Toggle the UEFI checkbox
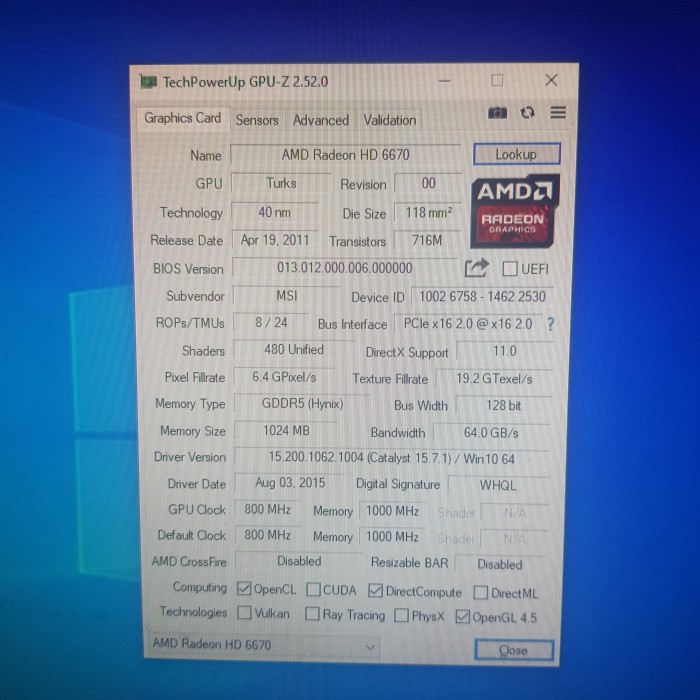700x700 pixels. (x=510, y=269)
